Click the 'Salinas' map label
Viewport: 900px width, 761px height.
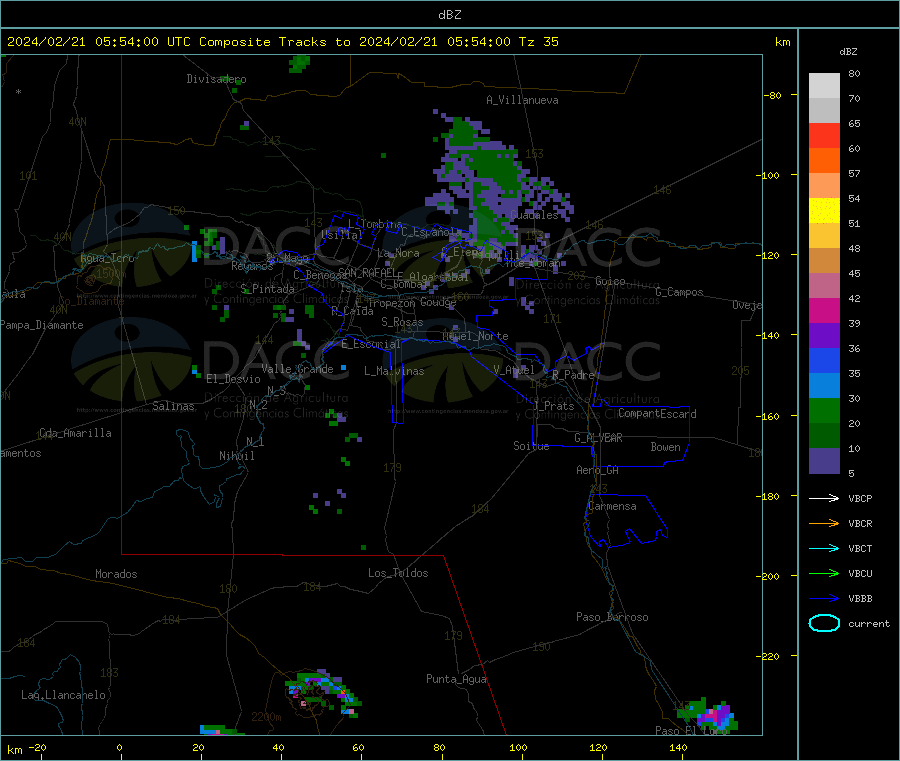(173, 406)
